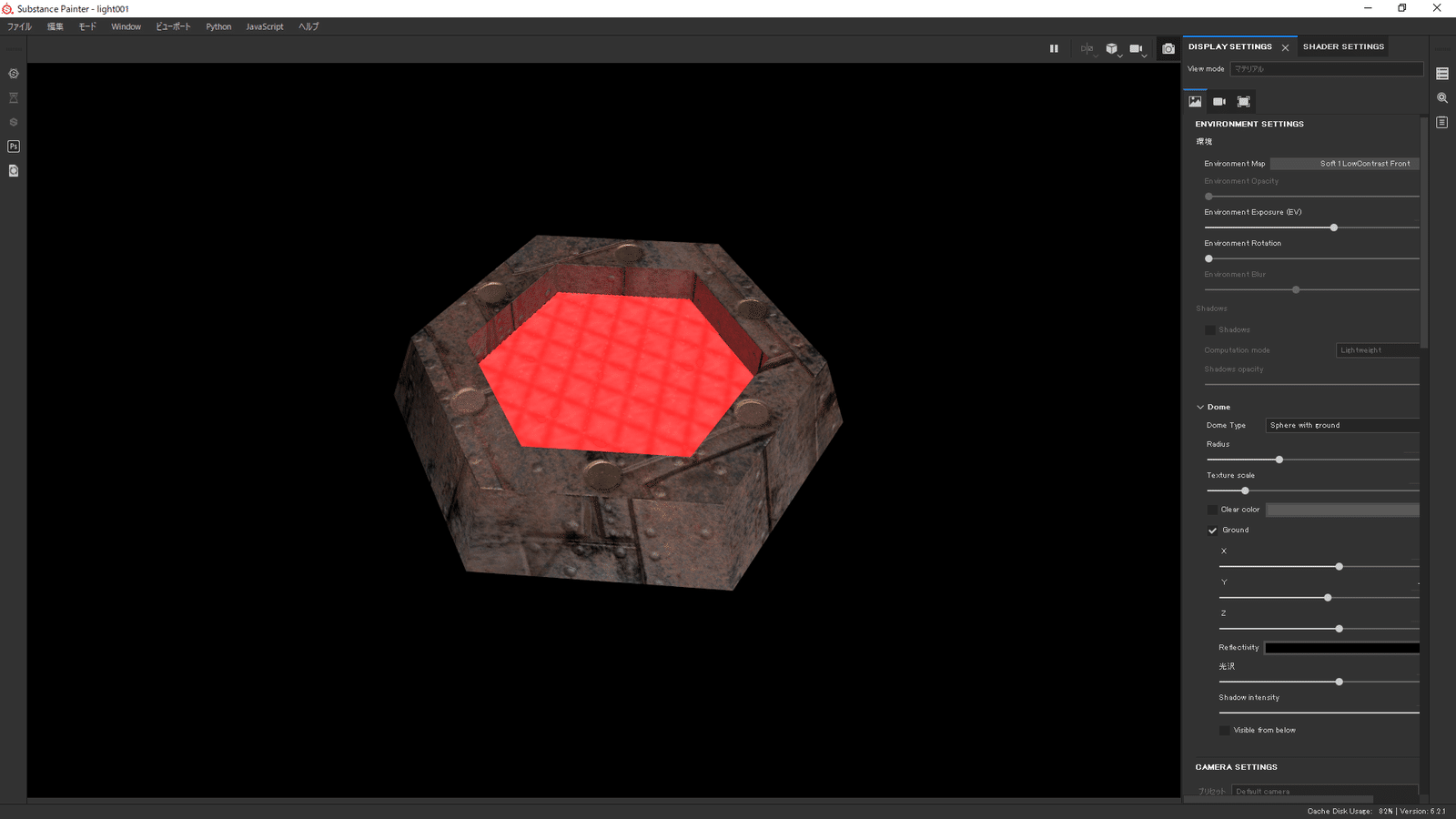This screenshot has height=819, width=1456.
Task: Click the screenshot camera icon
Action: point(1168,48)
